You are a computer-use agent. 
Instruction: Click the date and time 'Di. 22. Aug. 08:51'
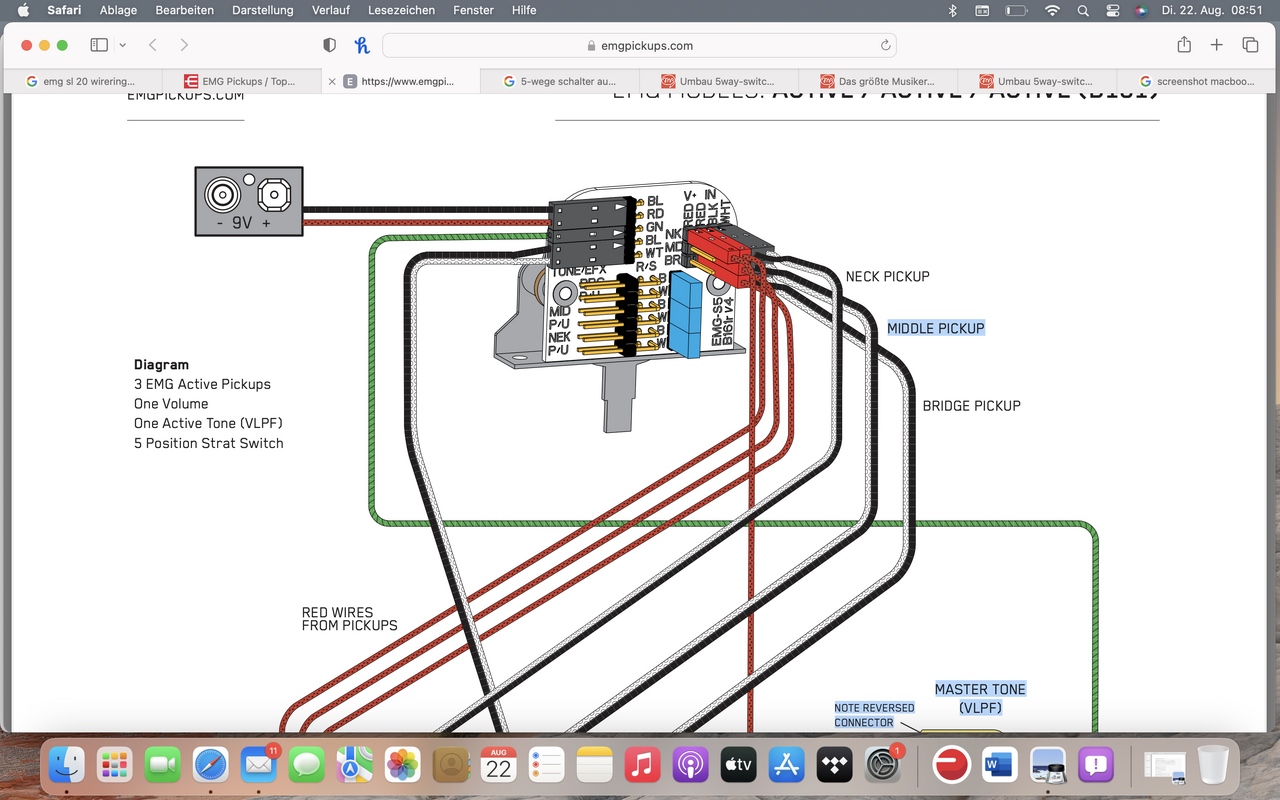(1211, 10)
